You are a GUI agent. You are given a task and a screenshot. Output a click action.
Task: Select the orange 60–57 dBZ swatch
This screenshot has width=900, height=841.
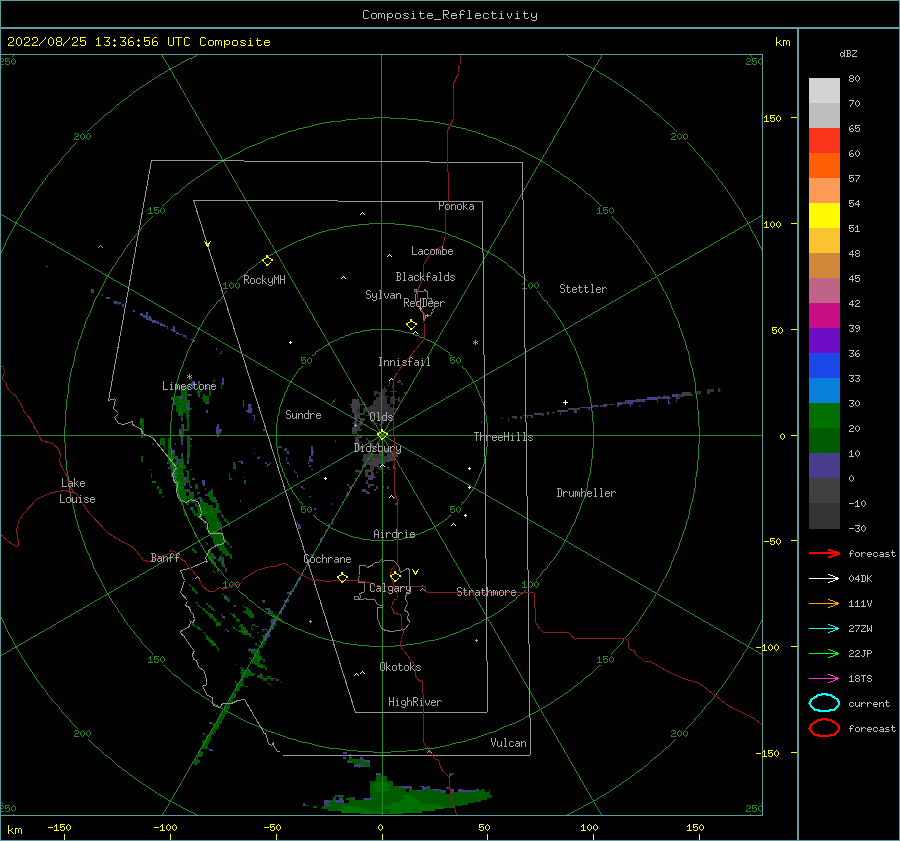click(824, 166)
